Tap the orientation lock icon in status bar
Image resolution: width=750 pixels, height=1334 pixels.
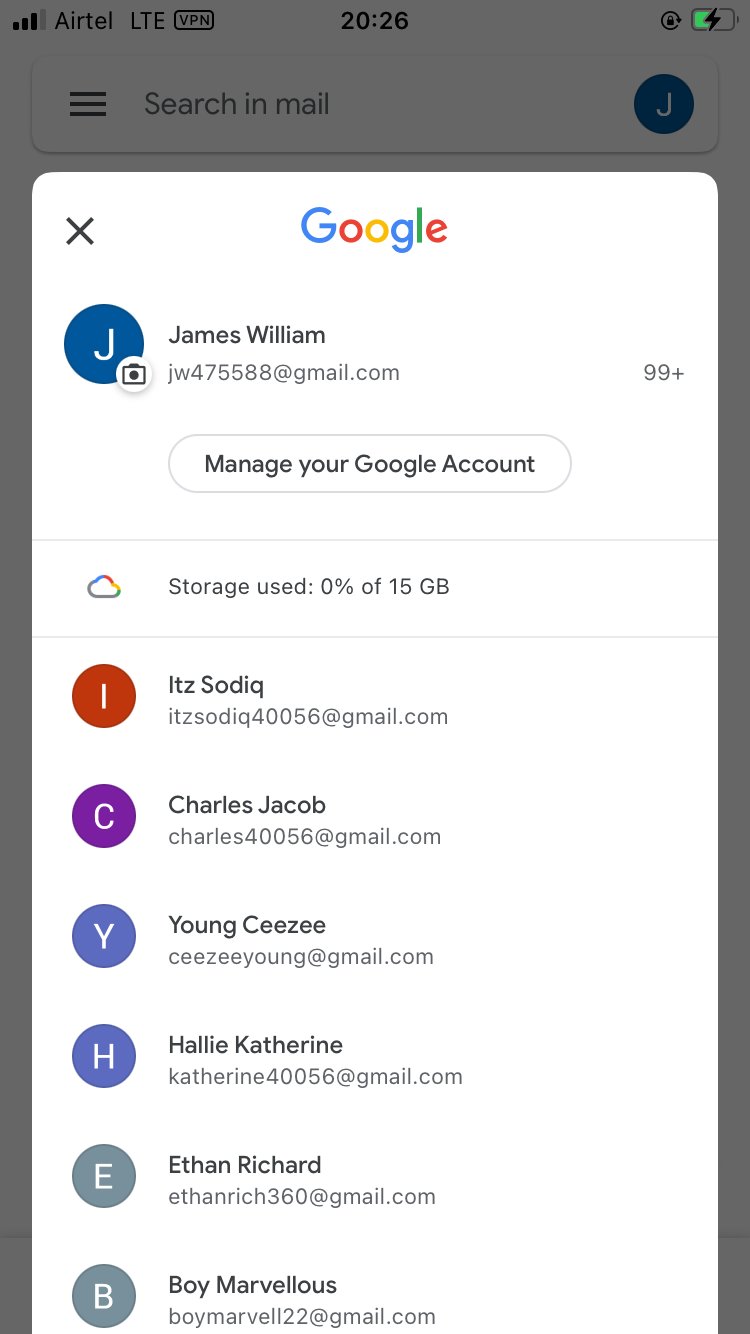(x=671, y=20)
